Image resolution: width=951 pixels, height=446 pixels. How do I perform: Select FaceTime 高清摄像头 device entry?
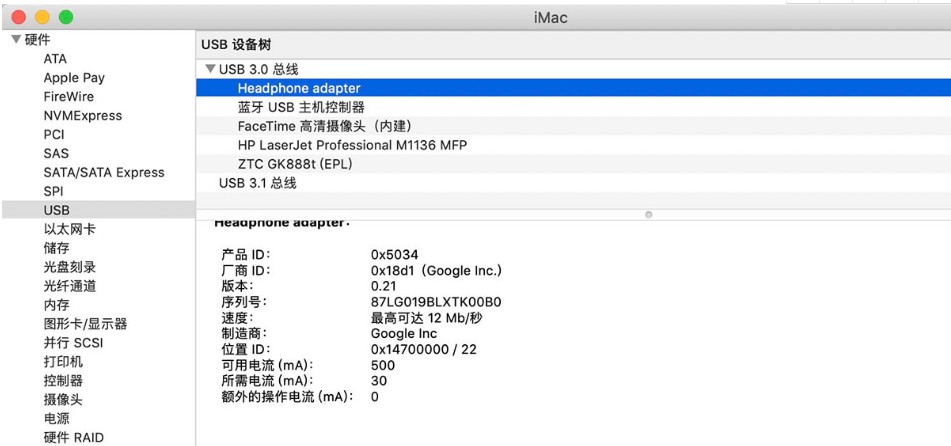coord(325,127)
